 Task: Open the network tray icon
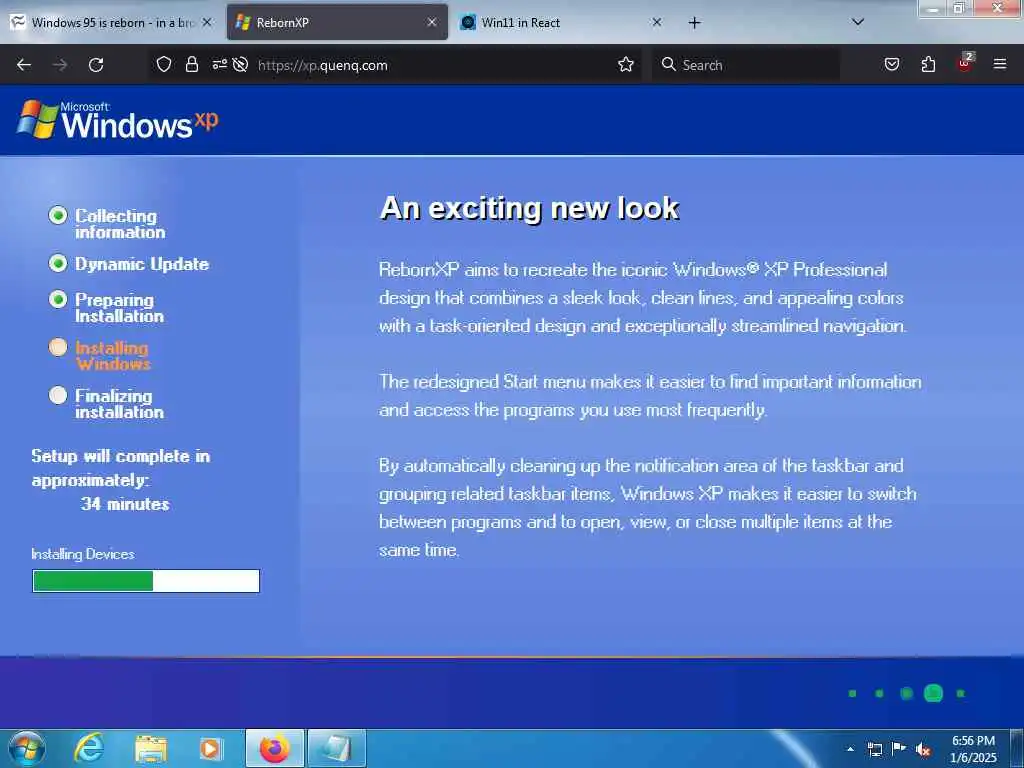pos(874,749)
